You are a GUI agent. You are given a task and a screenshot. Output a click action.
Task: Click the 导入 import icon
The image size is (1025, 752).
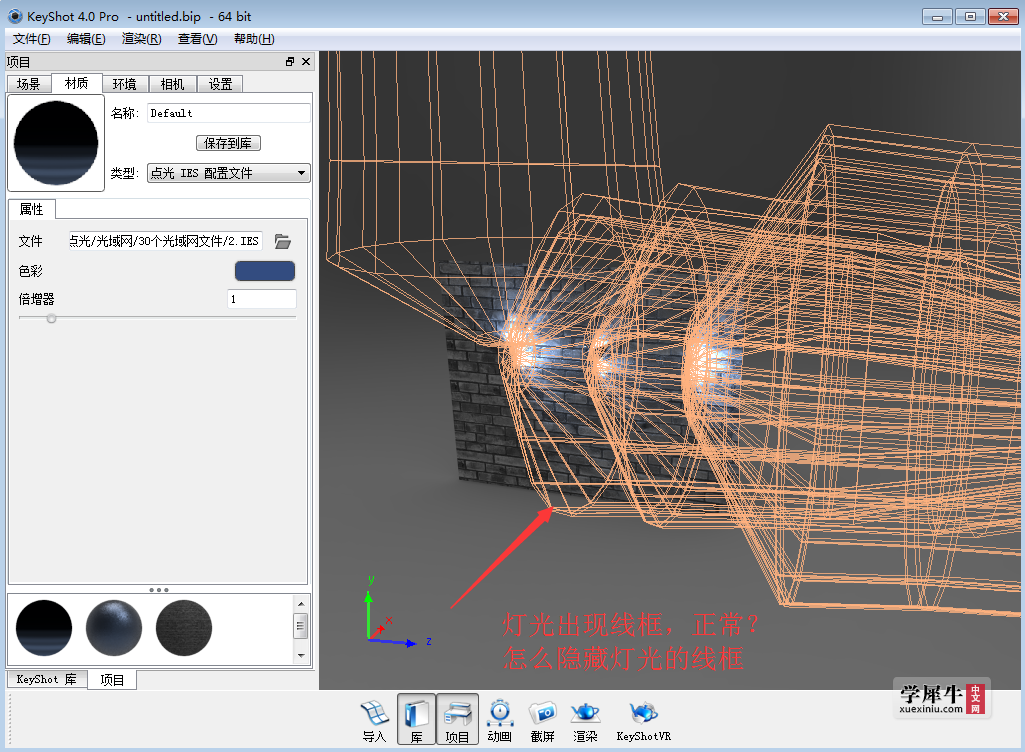(x=375, y=720)
